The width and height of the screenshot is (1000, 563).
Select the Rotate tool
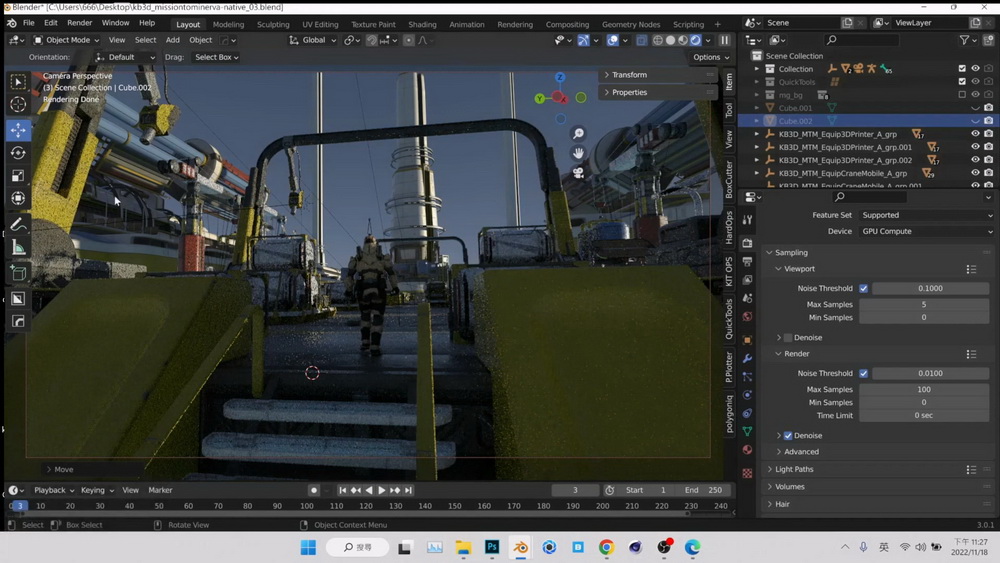click(x=18, y=153)
